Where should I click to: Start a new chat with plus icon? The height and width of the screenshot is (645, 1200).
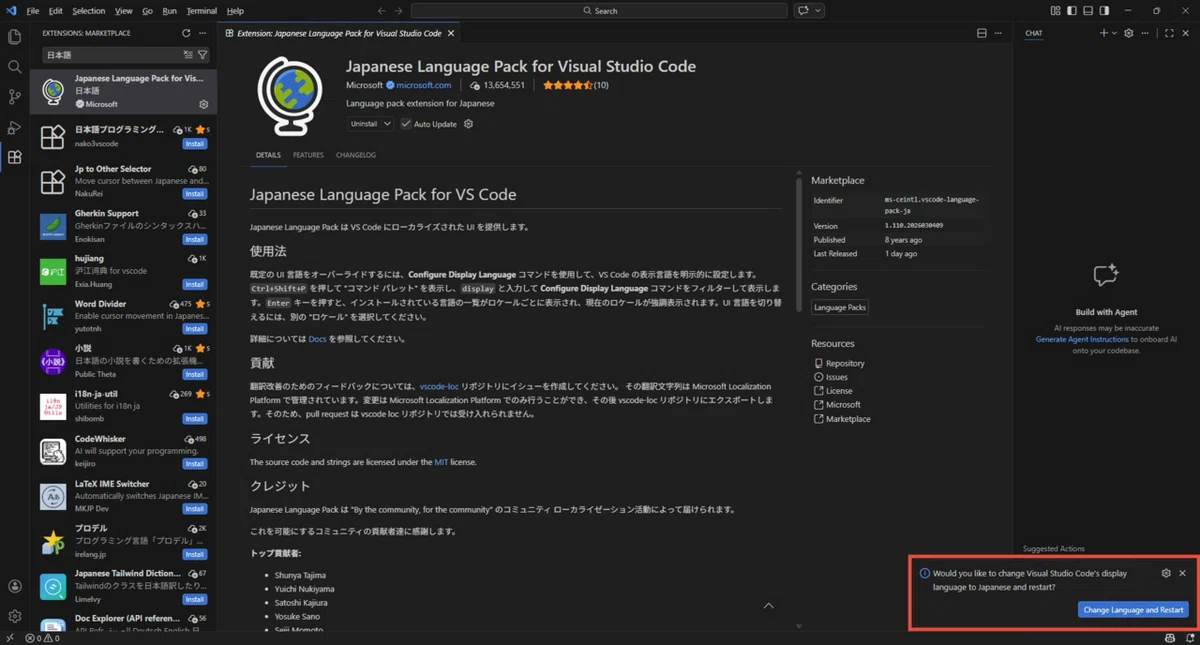[x=1104, y=33]
